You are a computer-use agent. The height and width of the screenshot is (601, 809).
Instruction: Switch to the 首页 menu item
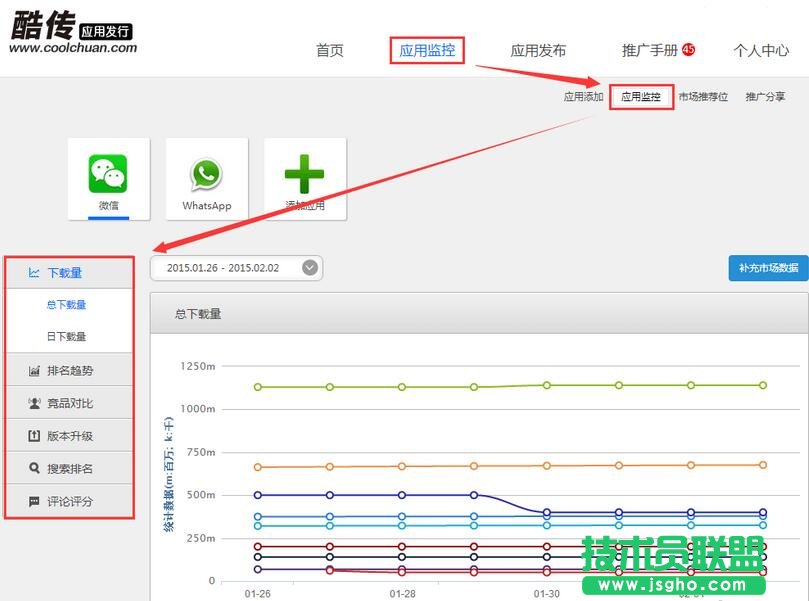click(x=329, y=50)
